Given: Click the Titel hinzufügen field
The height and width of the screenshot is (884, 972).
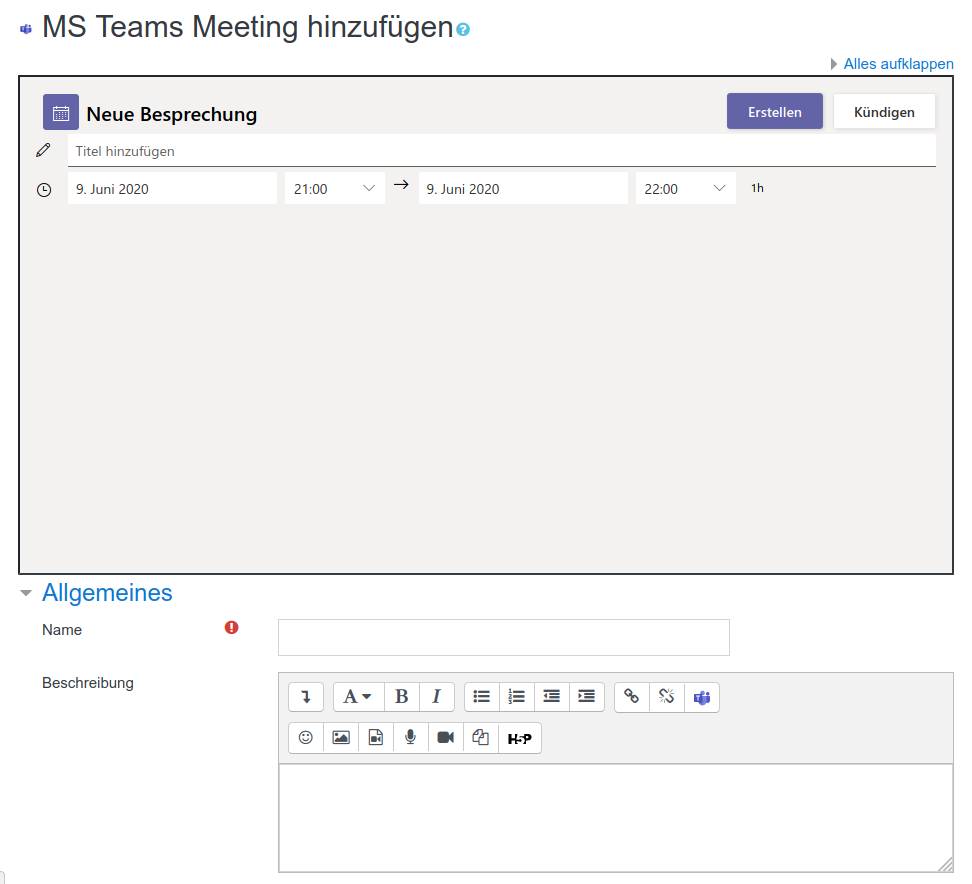Looking at the screenshot, I should pos(501,151).
